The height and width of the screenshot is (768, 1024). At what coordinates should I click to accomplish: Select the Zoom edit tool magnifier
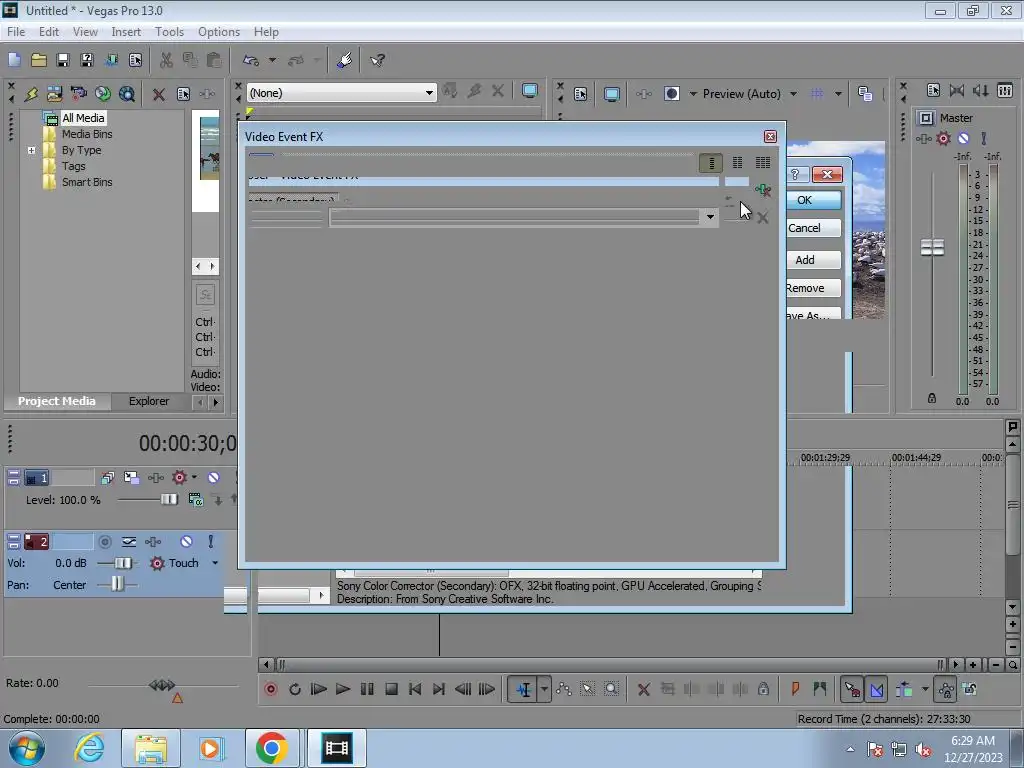(x=611, y=689)
